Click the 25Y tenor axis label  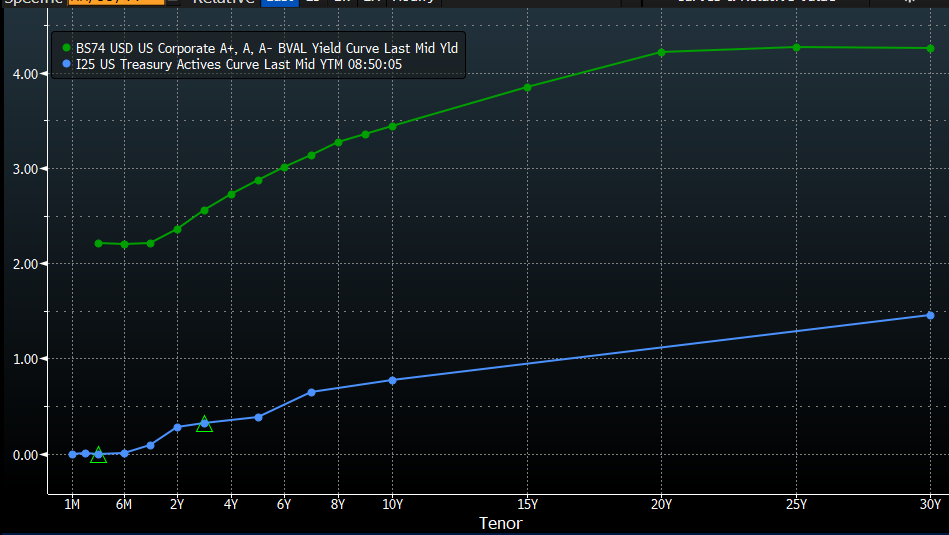click(796, 505)
